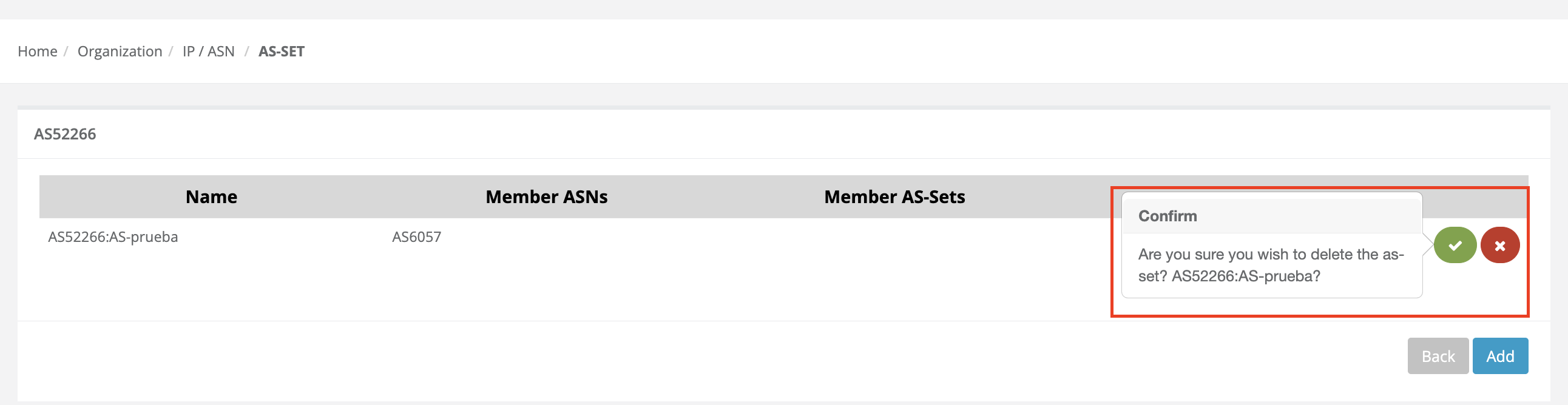Click the AS-set name inside the confirmation popover
Screen dimensions: 1568x405
[x=1246, y=276]
